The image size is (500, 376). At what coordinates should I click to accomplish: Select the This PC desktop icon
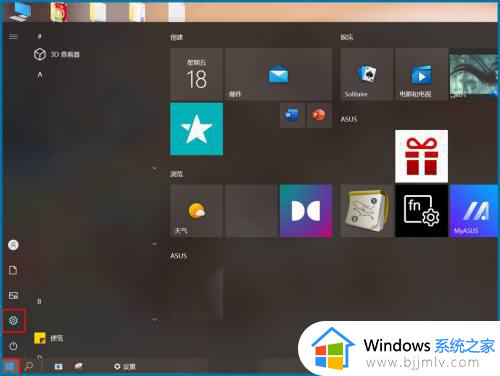click(20, 12)
